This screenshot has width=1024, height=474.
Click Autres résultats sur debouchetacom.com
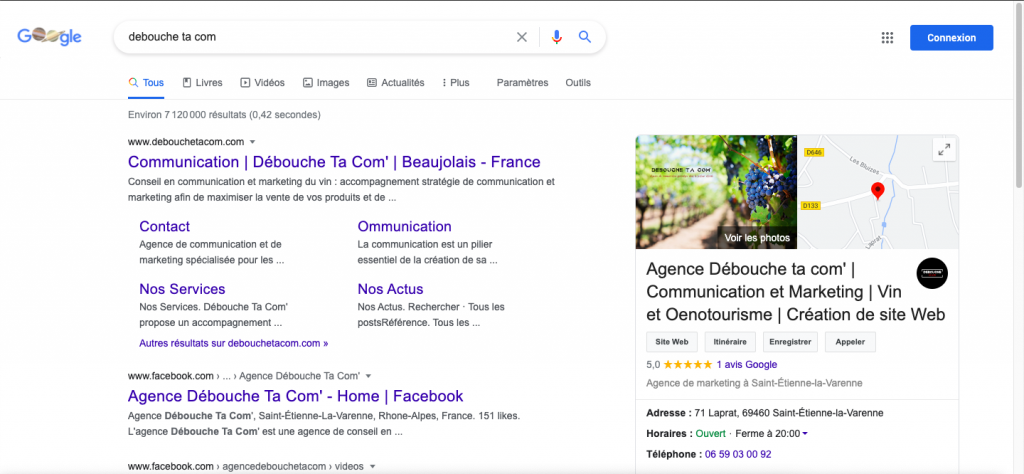point(234,343)
